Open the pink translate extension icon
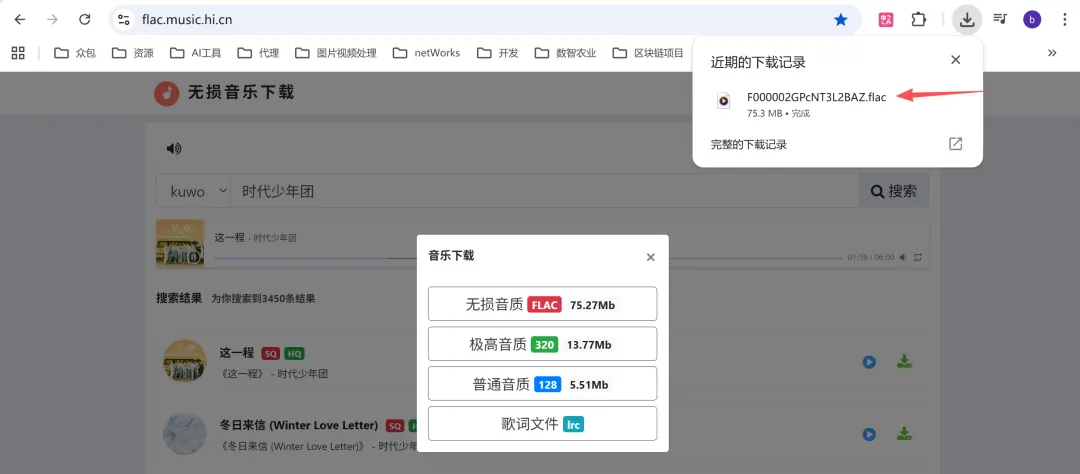Image resolution: width=1080 pixels, height=474 pixels. tap(886, 20)
